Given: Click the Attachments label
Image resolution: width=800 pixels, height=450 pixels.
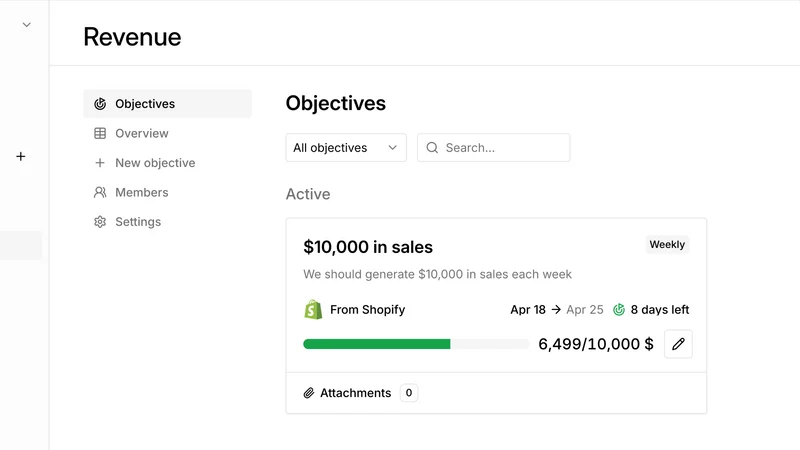Looking at the screenshot, I should pyautogui.click(x=356, y=393).
